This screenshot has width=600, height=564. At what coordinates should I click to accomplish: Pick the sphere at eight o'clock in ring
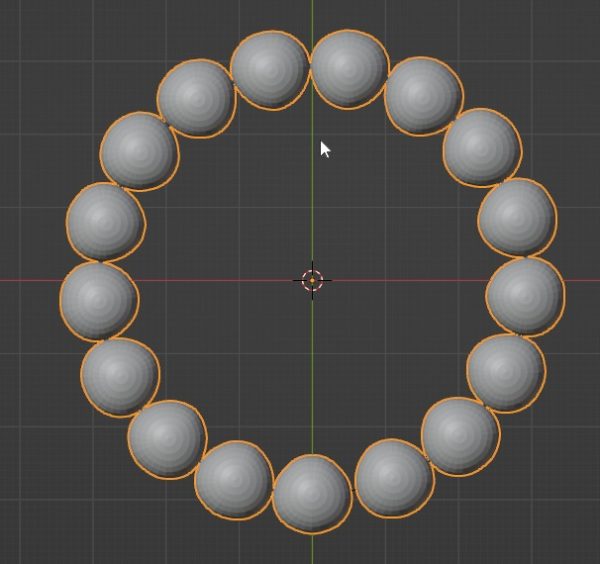pos(119,375)
